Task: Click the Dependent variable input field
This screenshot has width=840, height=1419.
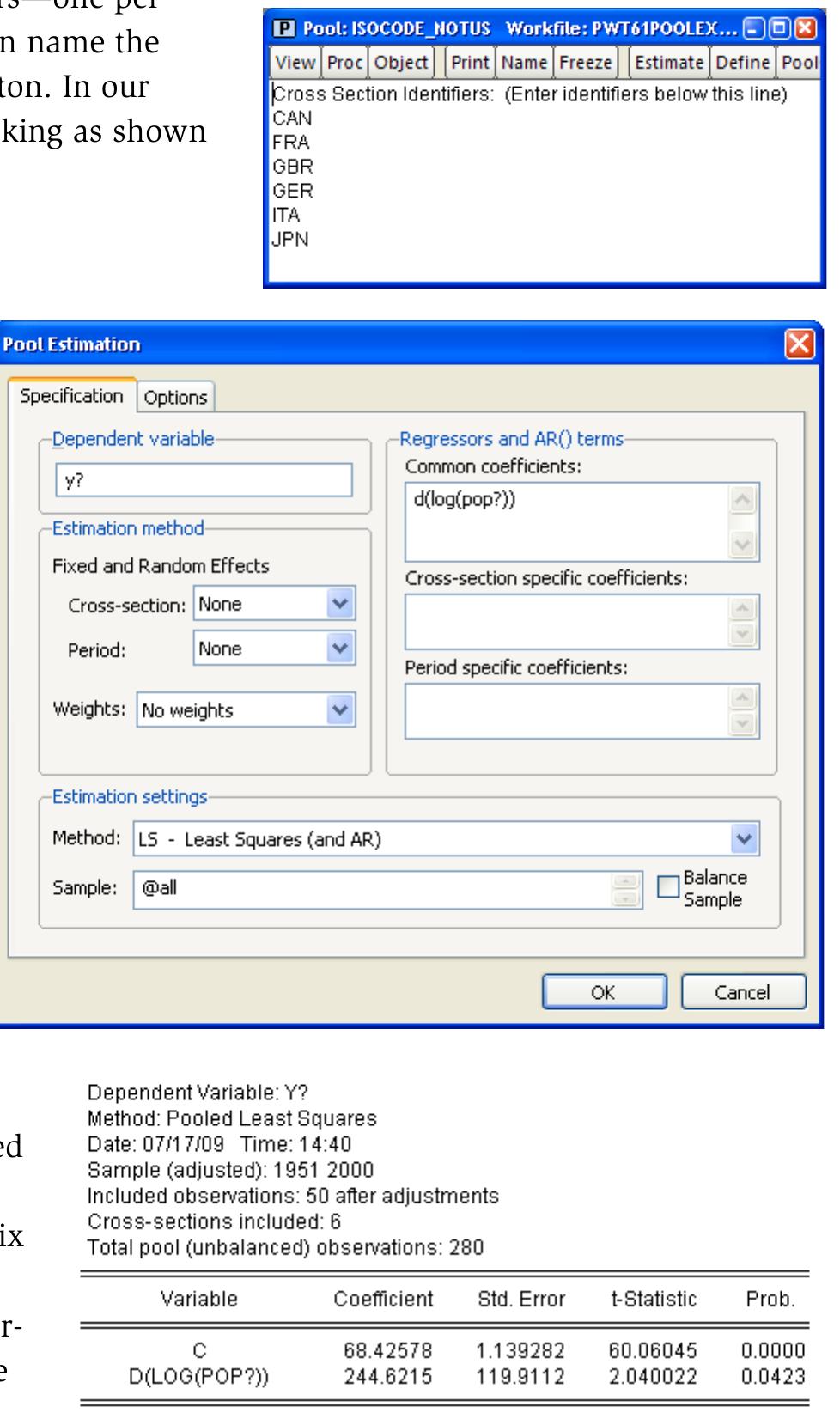Action: [x=204, y=481]
